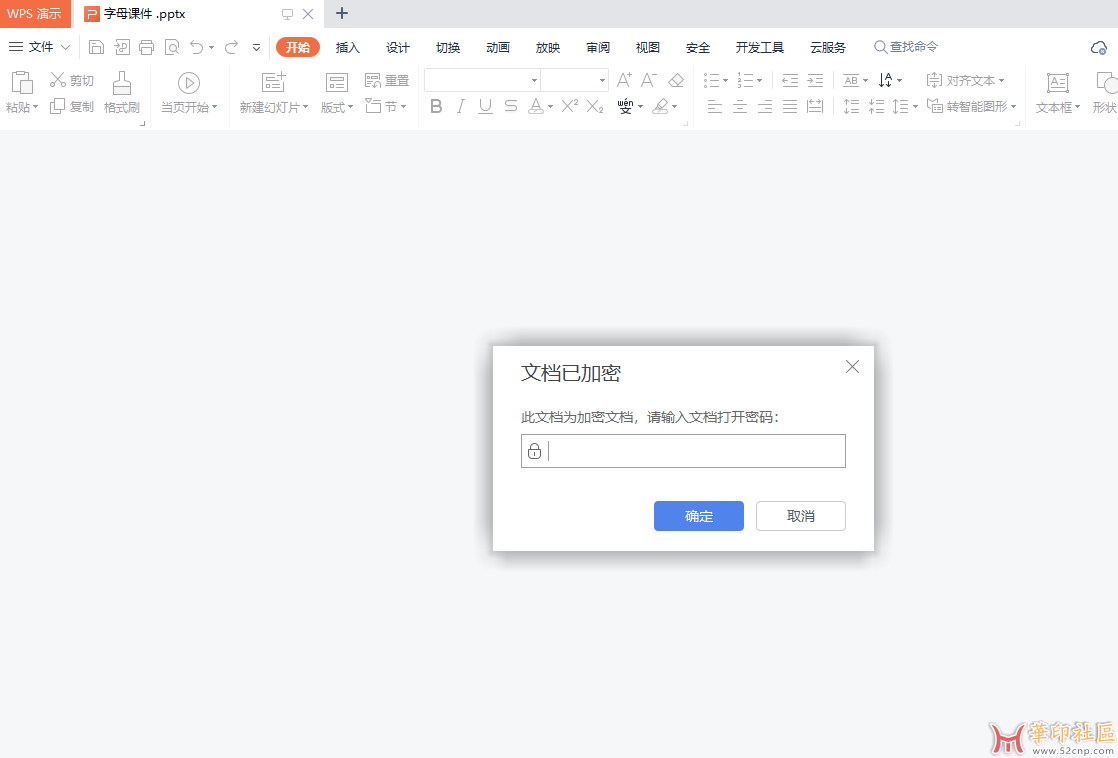Open the font name dropdown
1118x758 pixels.
pos(534,80)
